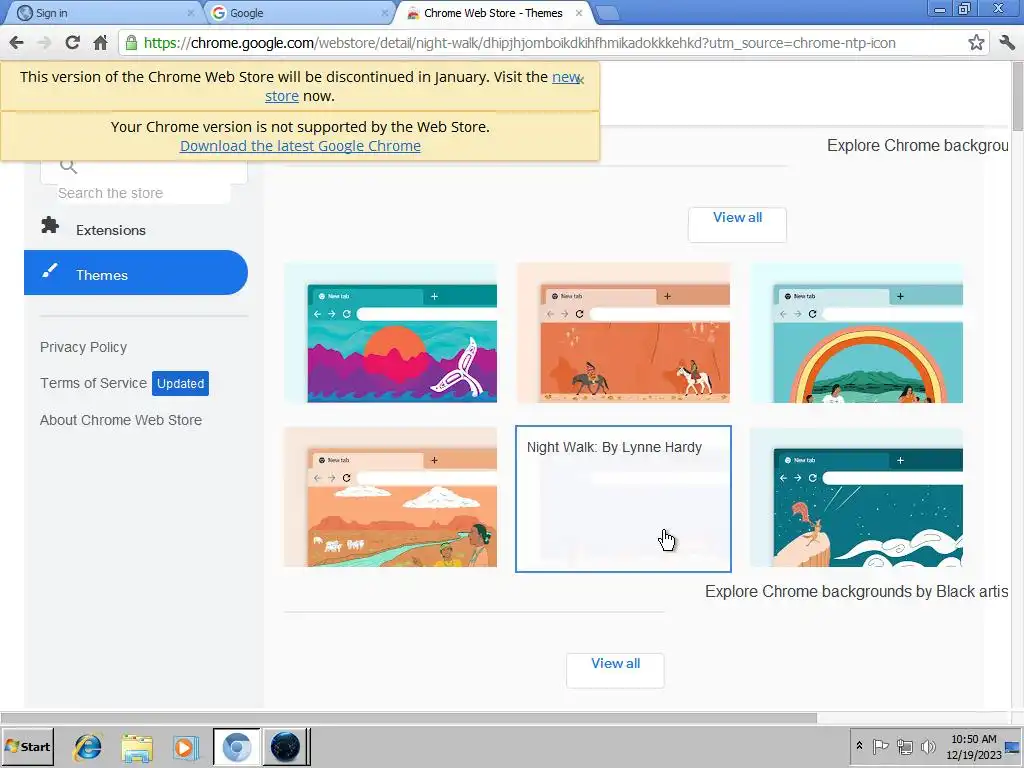Open Windows Explorer folder on taskbar

[136, 747]
